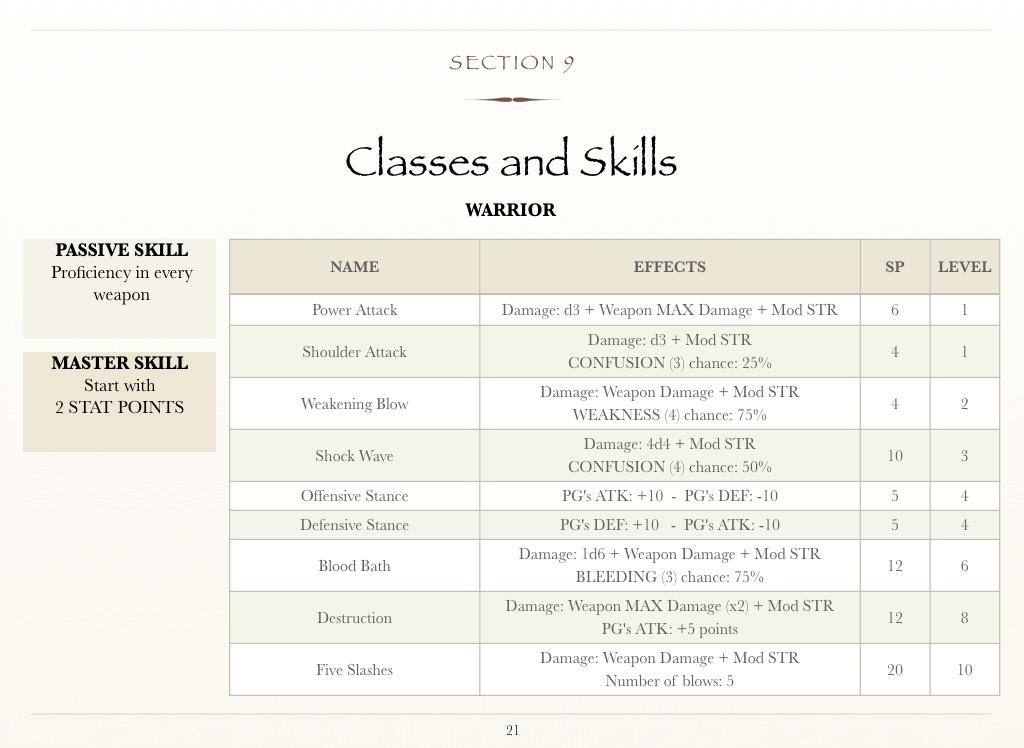Select the Five Slashes skill name
The width and height of the screenshot is (1024, 748).
[x=354, y=670]
